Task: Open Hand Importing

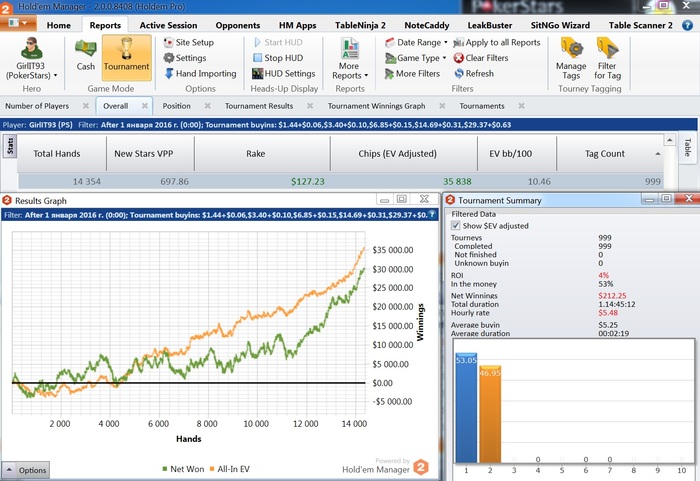Action: pos(200,74)
